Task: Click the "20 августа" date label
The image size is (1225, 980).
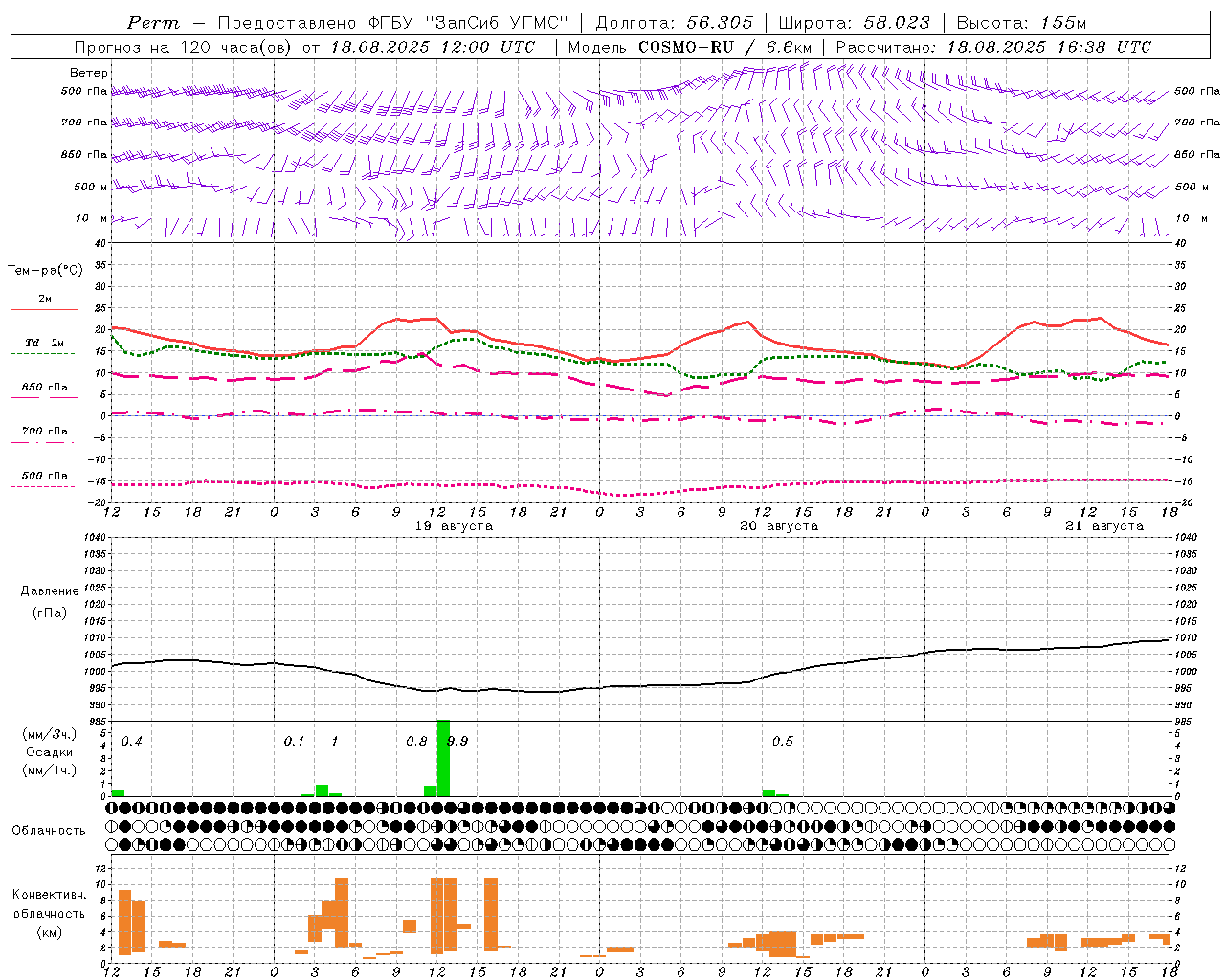Action: 779,526
